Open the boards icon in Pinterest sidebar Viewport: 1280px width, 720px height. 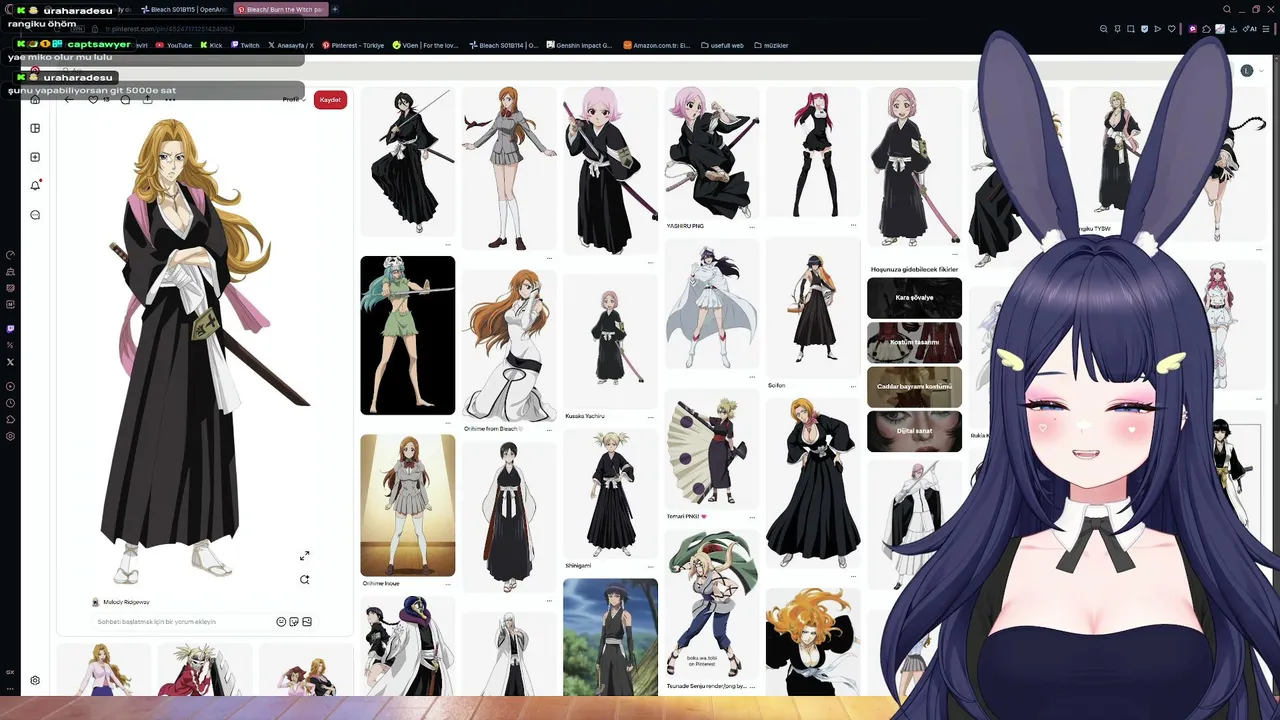click(35, 128)
